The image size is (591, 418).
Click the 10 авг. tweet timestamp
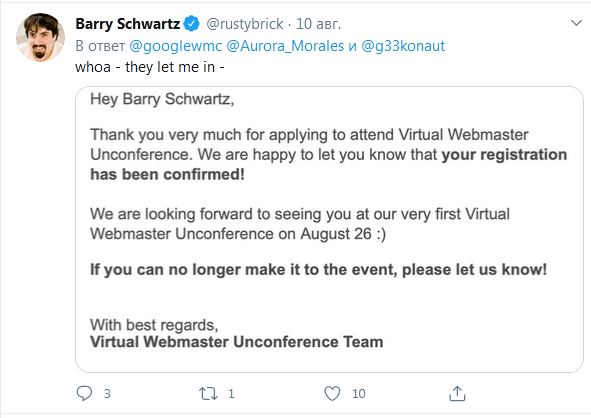[318, 24]
